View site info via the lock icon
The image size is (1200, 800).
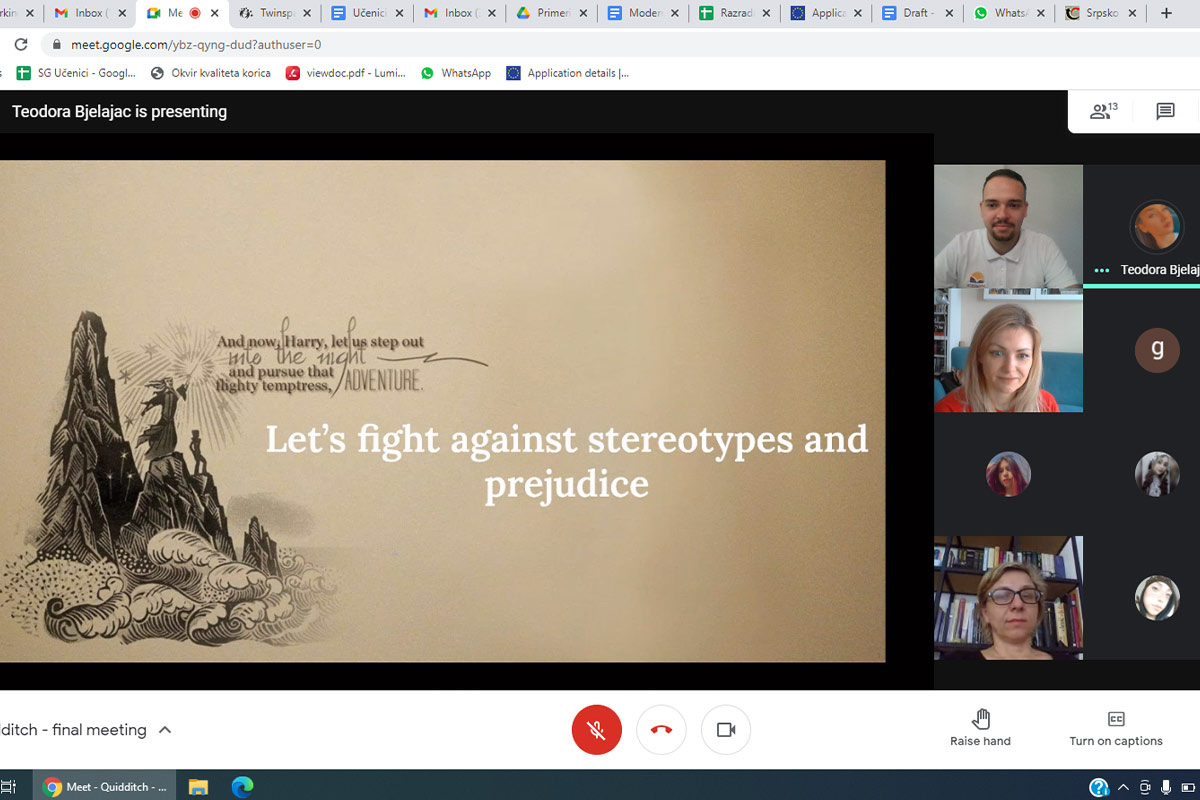[56, 45]
